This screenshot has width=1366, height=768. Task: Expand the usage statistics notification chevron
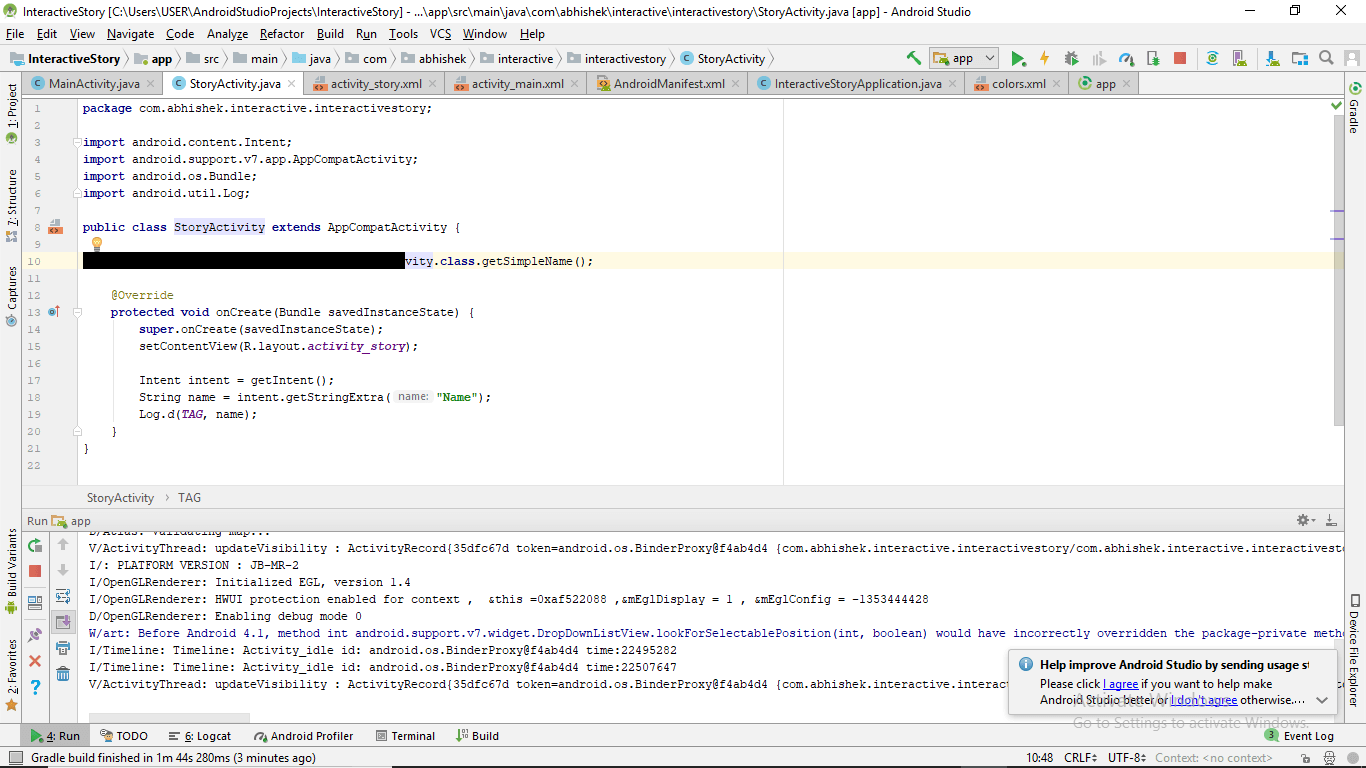[x=1322, y=700]
